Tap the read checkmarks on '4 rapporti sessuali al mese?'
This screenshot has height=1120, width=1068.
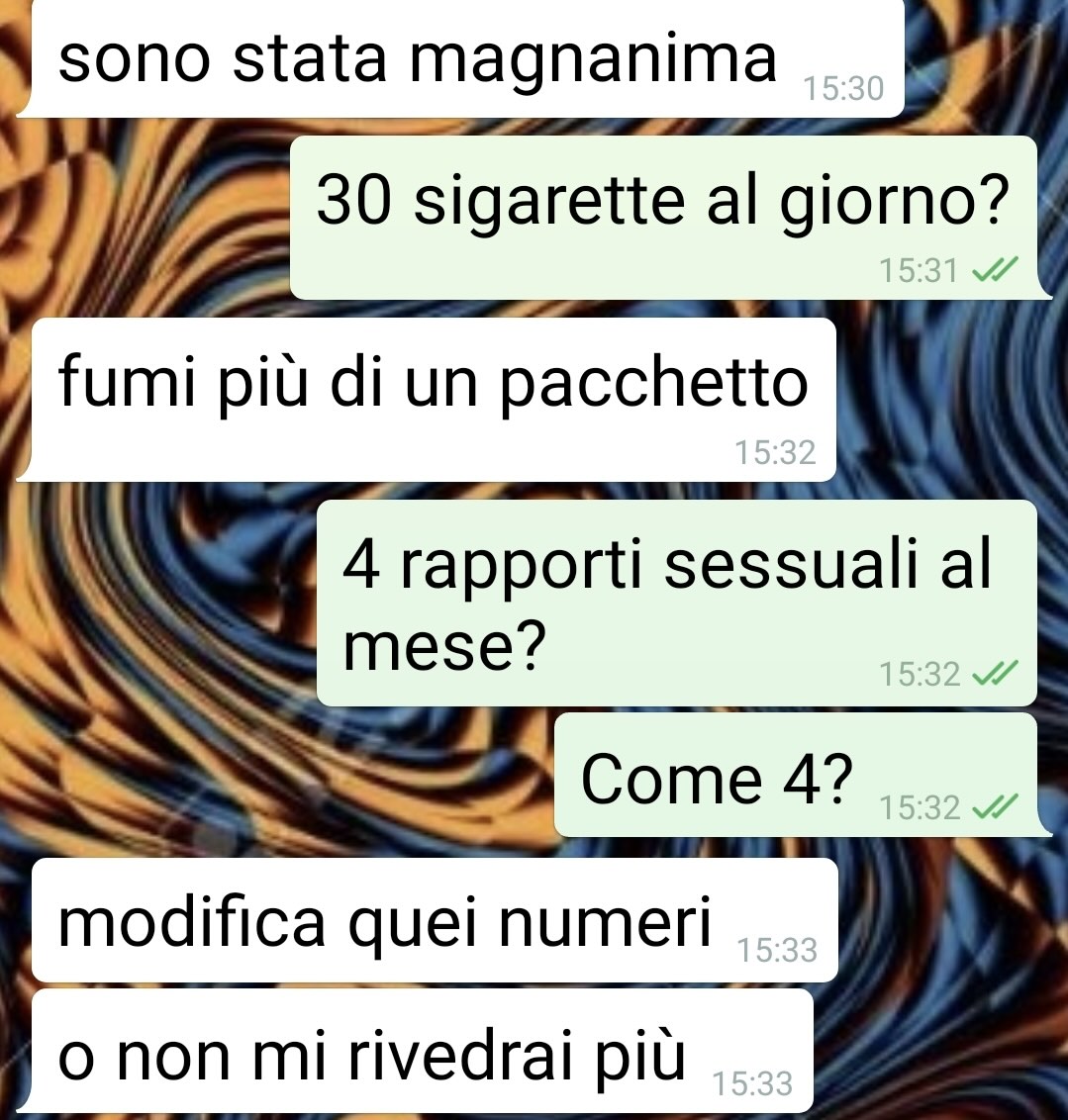(995, 674)
